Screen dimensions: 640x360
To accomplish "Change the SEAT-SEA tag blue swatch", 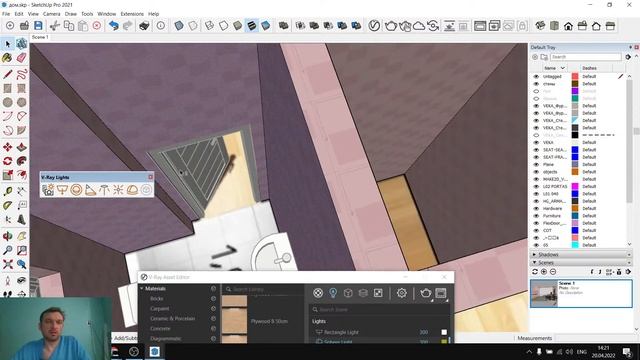I will pos(575,150).
